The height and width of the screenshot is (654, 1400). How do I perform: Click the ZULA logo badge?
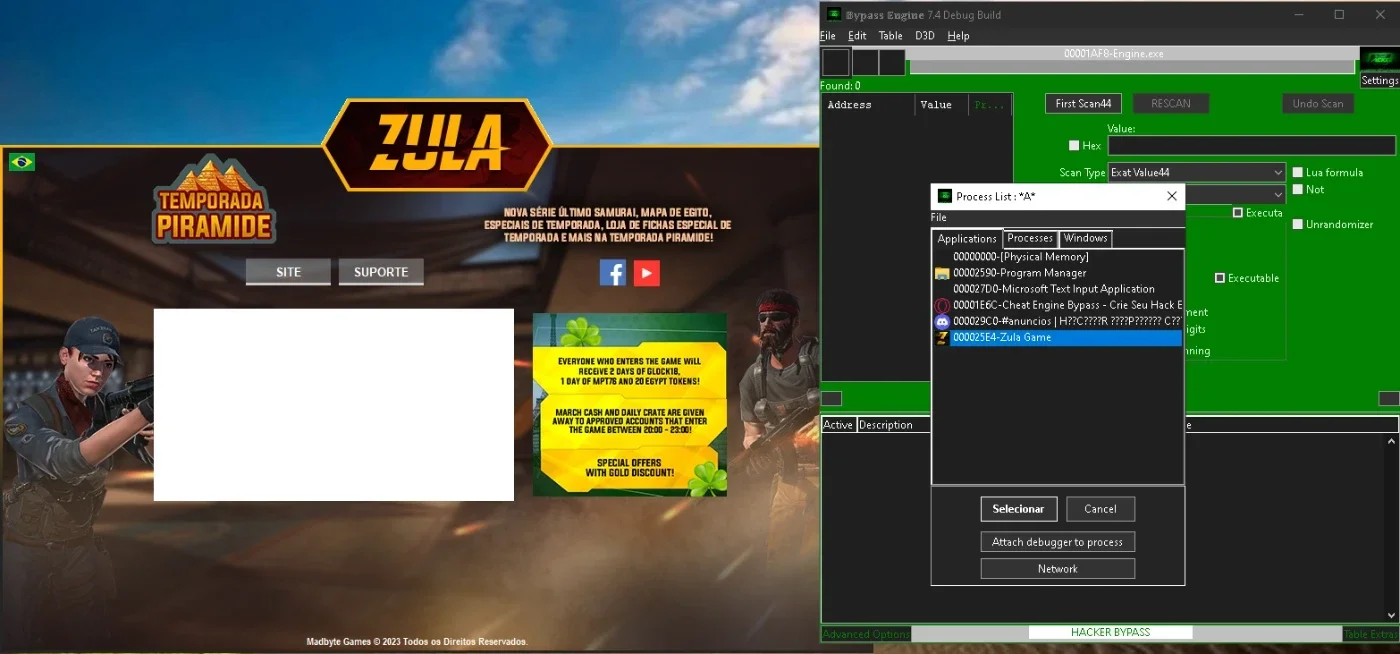tap(437, 145)
